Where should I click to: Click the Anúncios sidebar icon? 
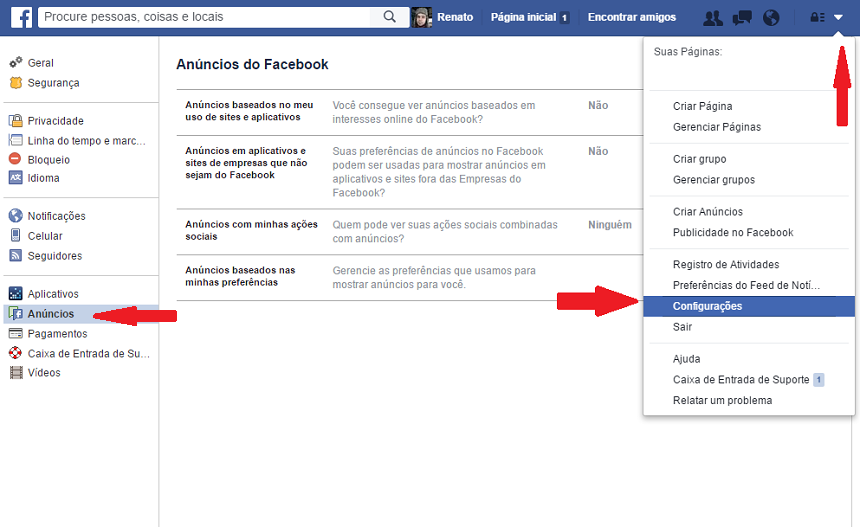tap(15, 314)
